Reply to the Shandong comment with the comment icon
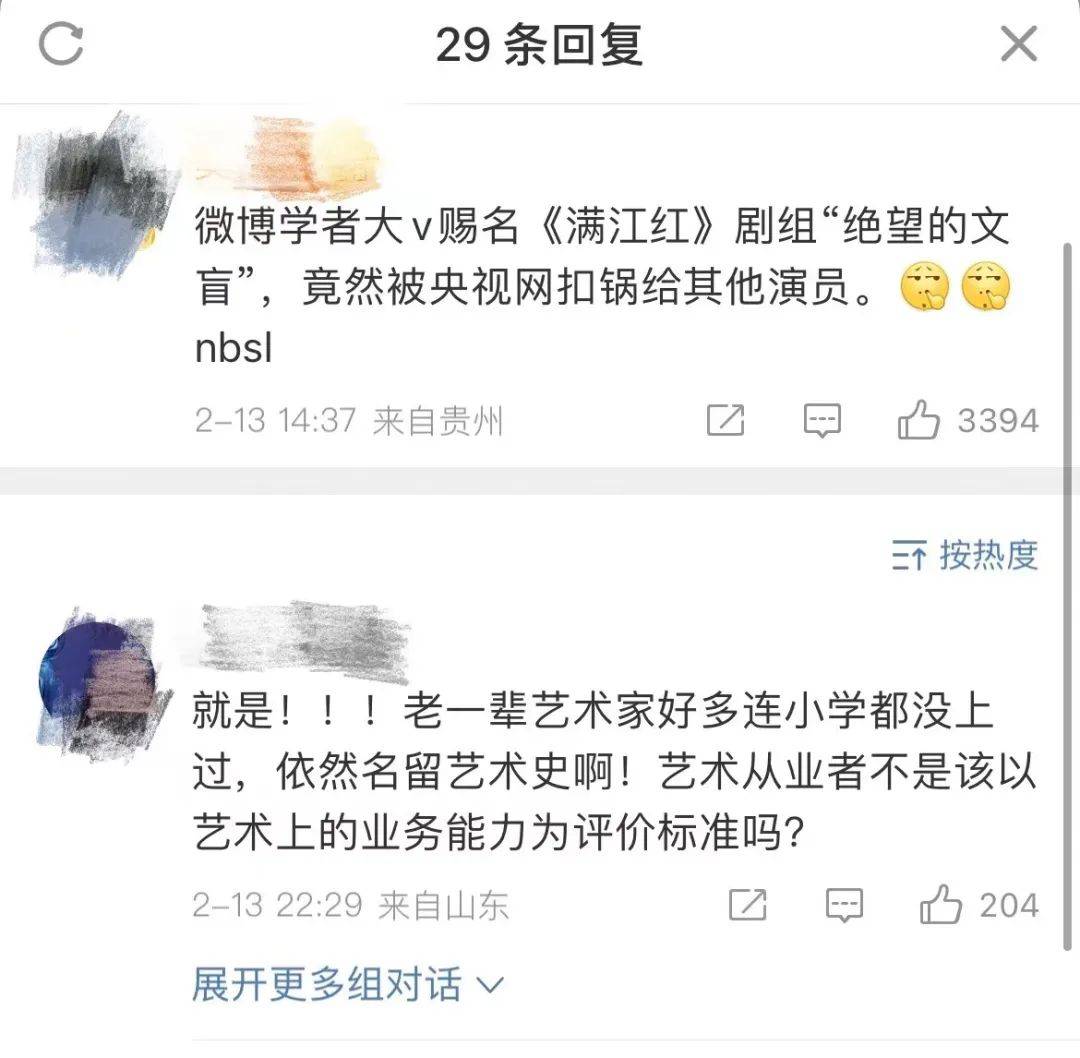1080x1058 pixels. [844, 904]
